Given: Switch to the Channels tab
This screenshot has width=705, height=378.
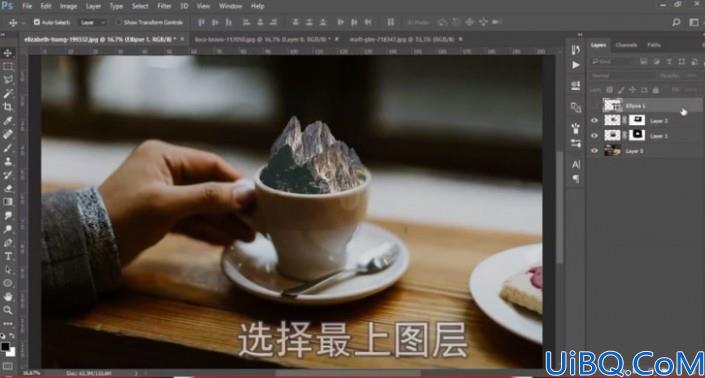Looking at the screenshot, I should point(626,45).
